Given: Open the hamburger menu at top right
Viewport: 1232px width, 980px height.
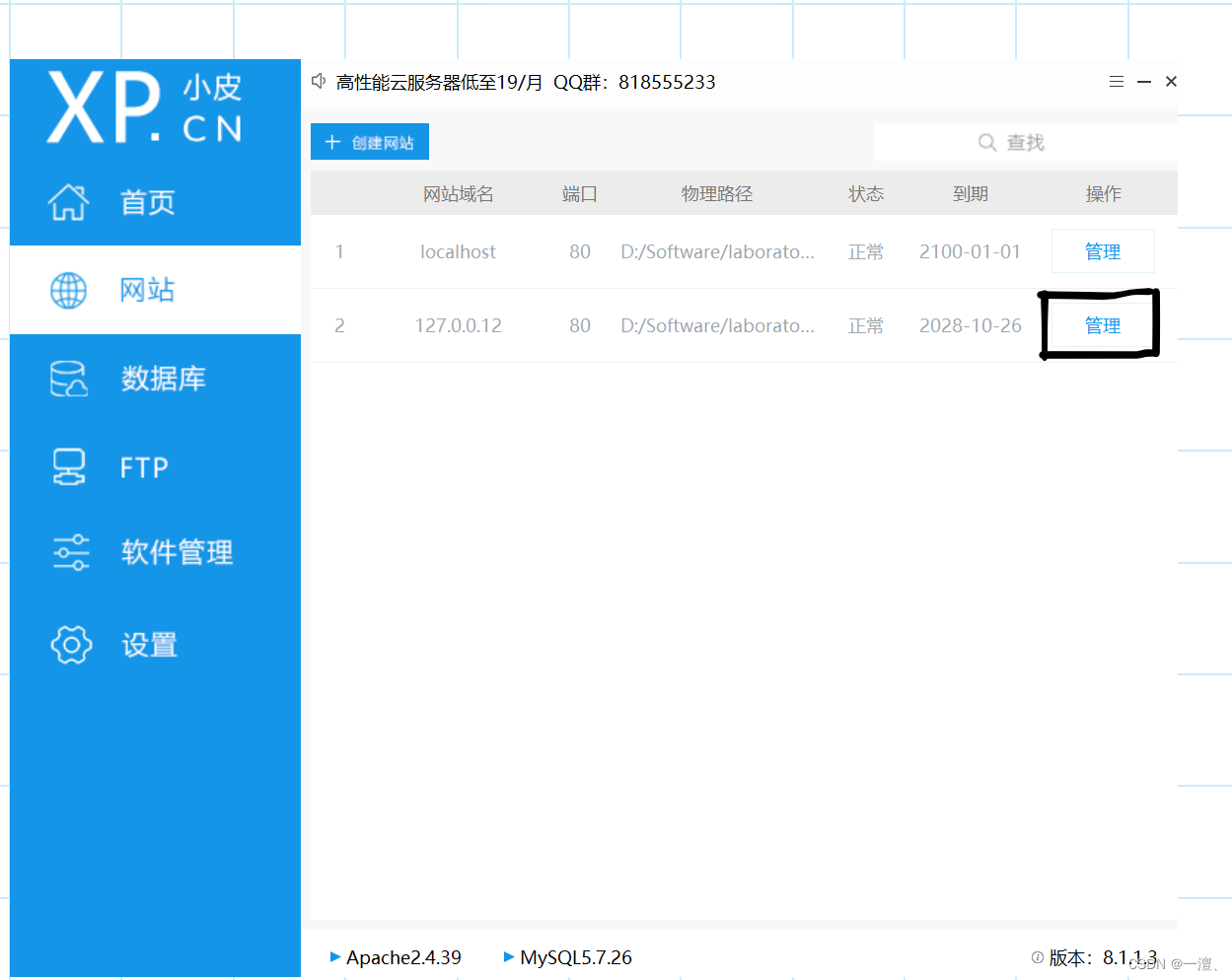Looking at the screenshot, I should 1116,82.
